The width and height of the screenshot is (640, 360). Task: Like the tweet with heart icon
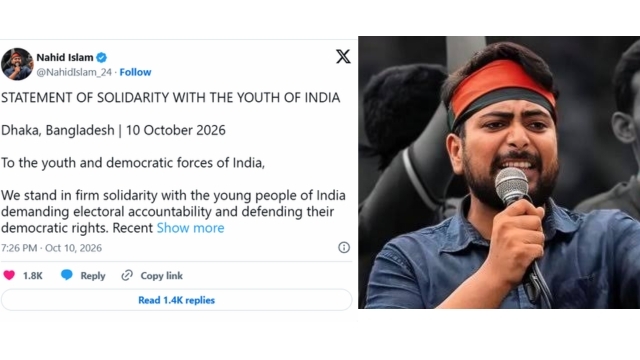pyautogui.click(x=9, y=276)
